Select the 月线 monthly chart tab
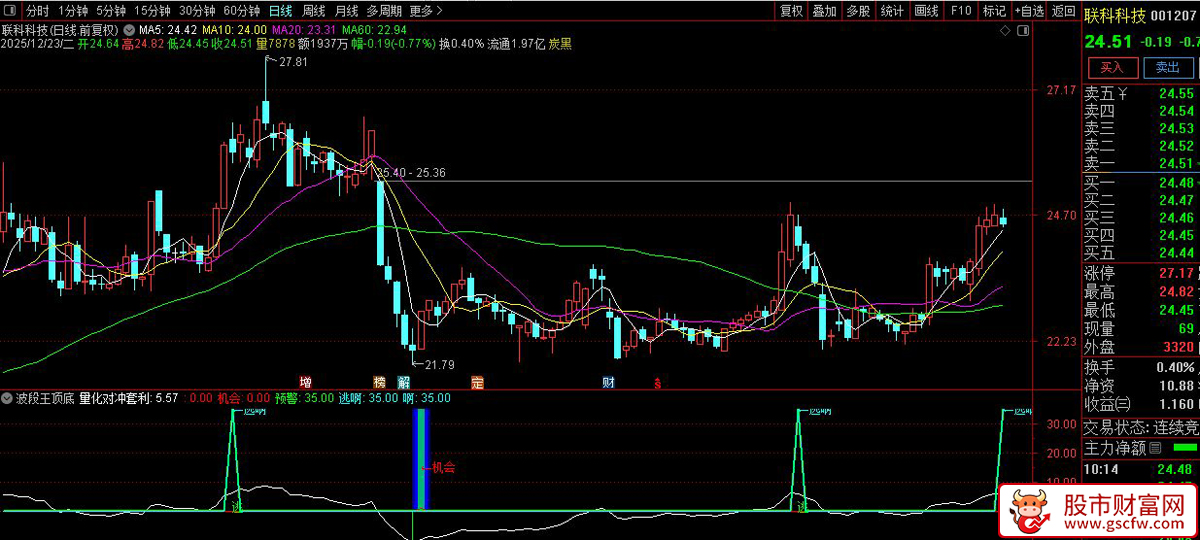Viewport: 1200px width, 540px height. (347, 11)
